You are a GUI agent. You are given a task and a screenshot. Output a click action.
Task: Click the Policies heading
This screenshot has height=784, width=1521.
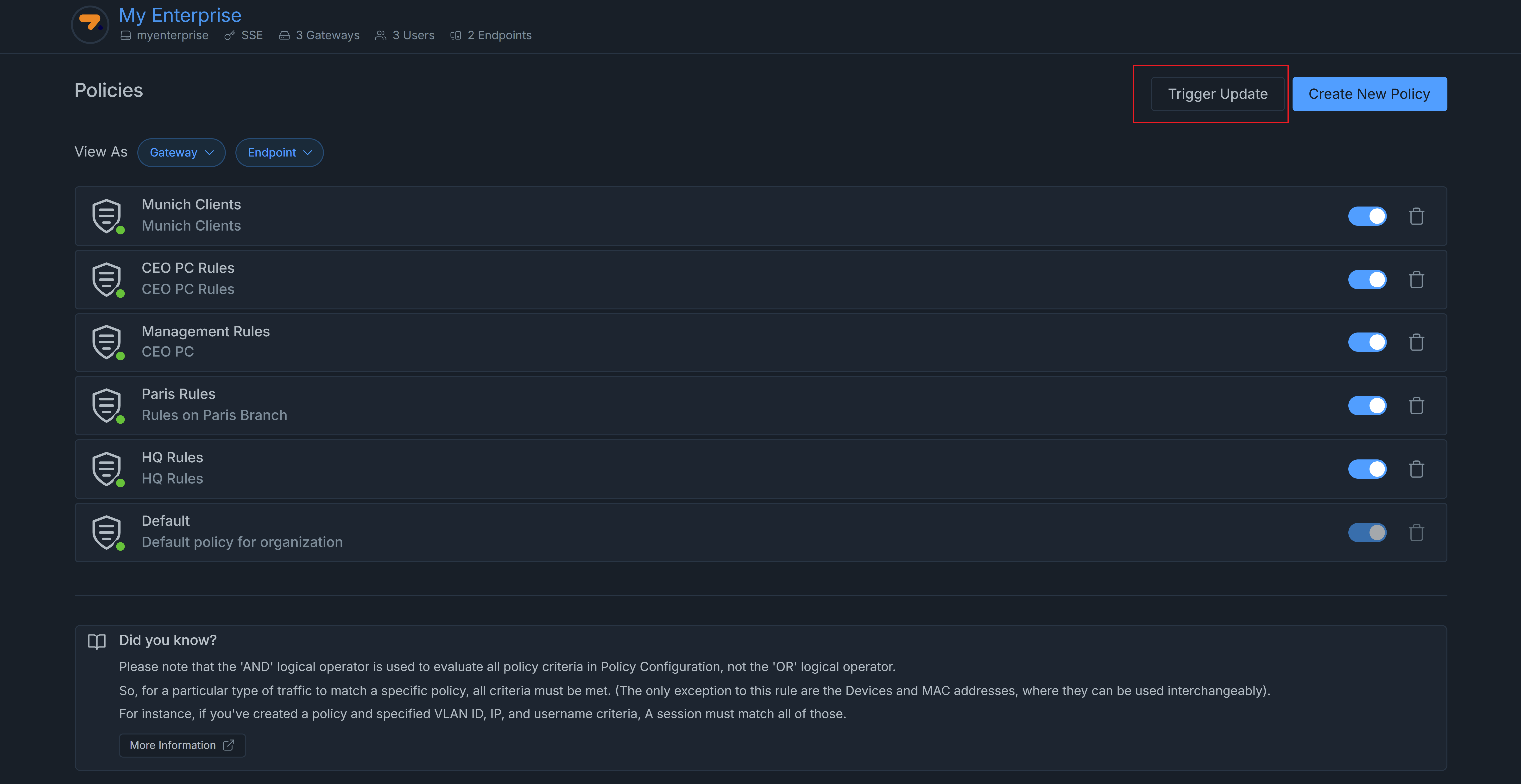coord(109,90)
